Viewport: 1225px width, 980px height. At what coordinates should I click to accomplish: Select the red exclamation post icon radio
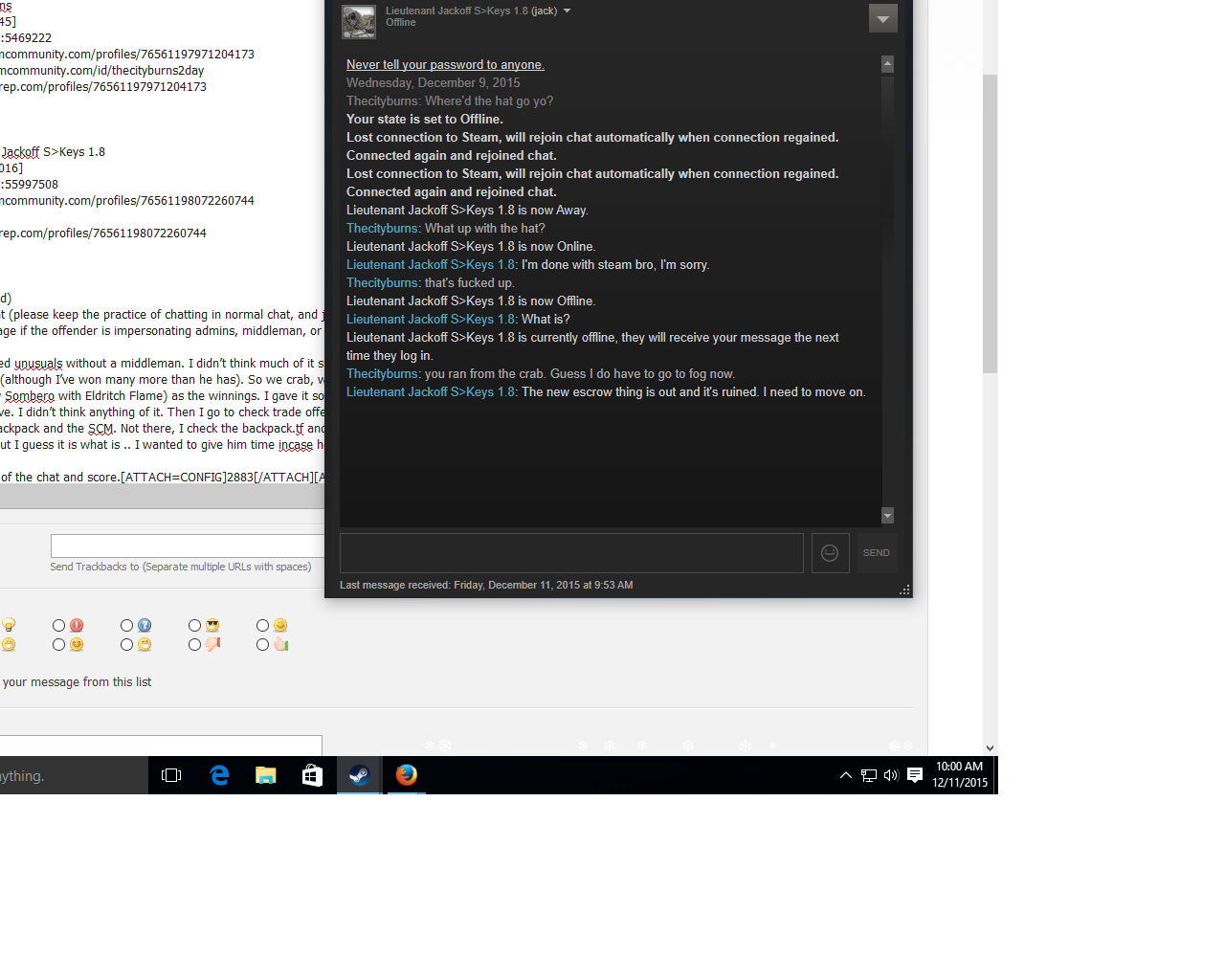[x=59, y=626]
